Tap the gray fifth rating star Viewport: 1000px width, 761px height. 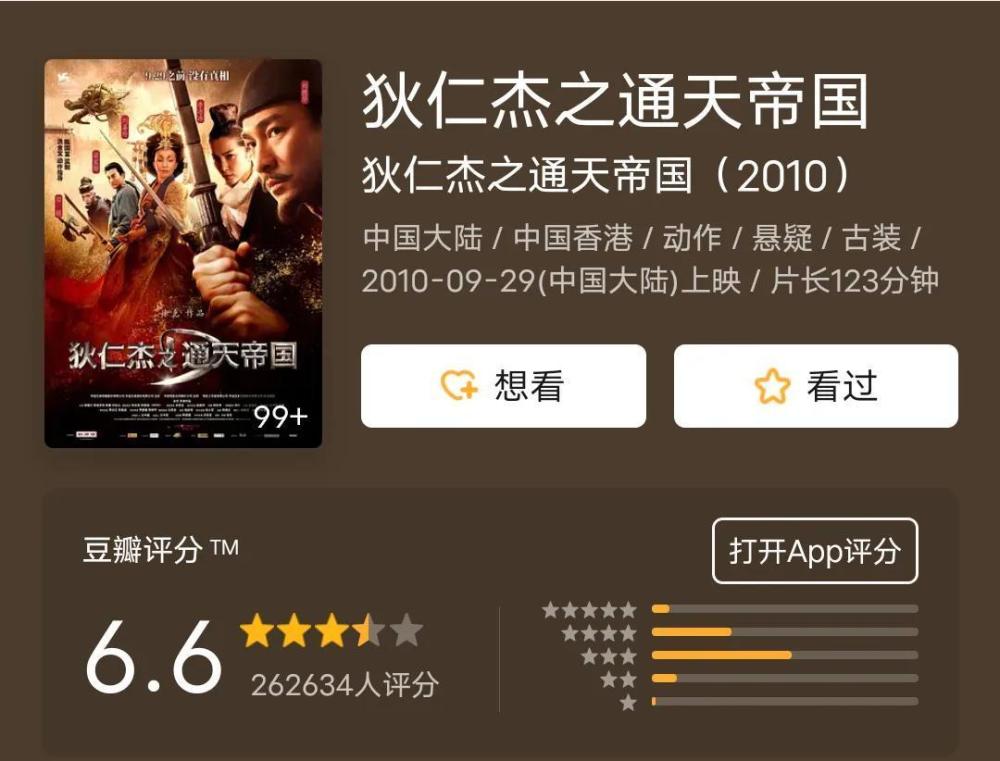click(406, 631)
